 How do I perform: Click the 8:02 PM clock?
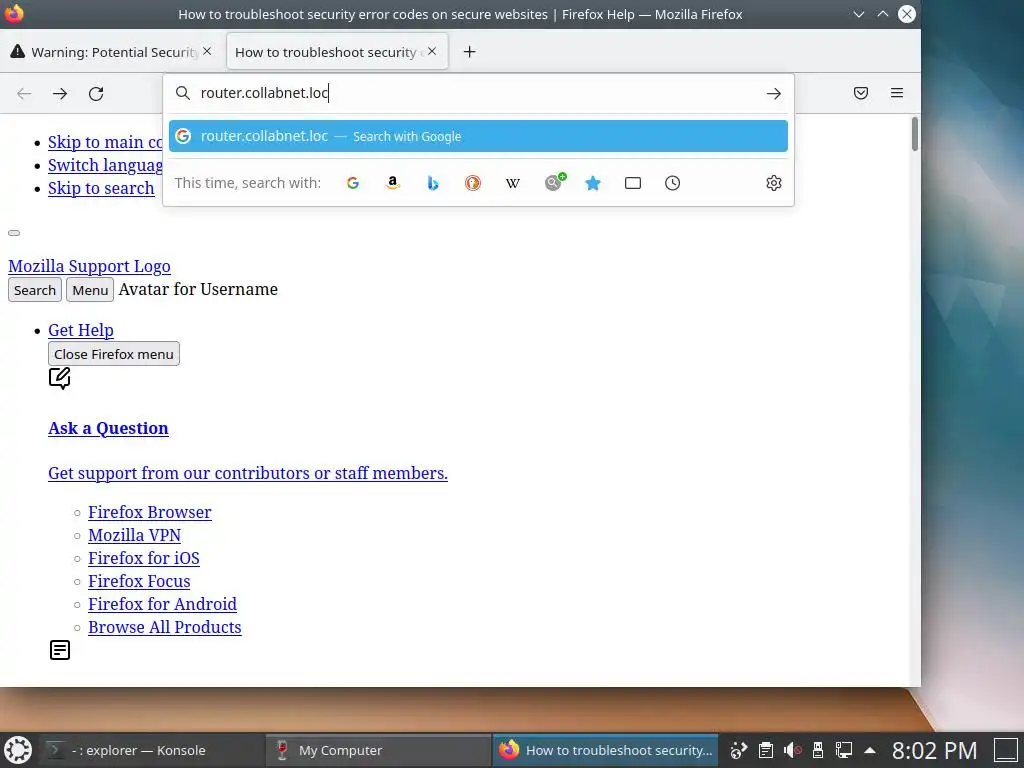[934, 750]
